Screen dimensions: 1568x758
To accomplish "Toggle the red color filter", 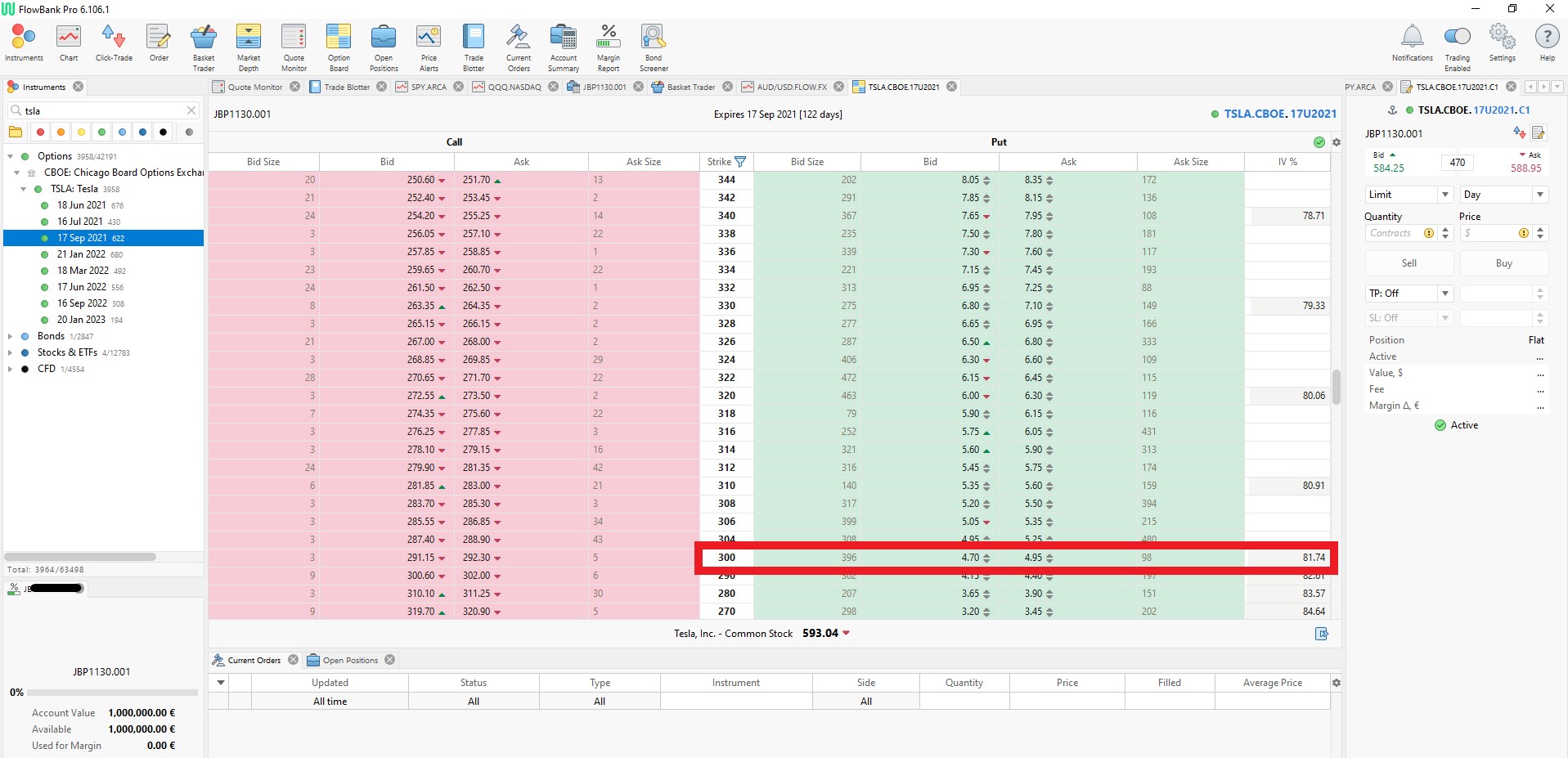I will (x=40, y=132).
